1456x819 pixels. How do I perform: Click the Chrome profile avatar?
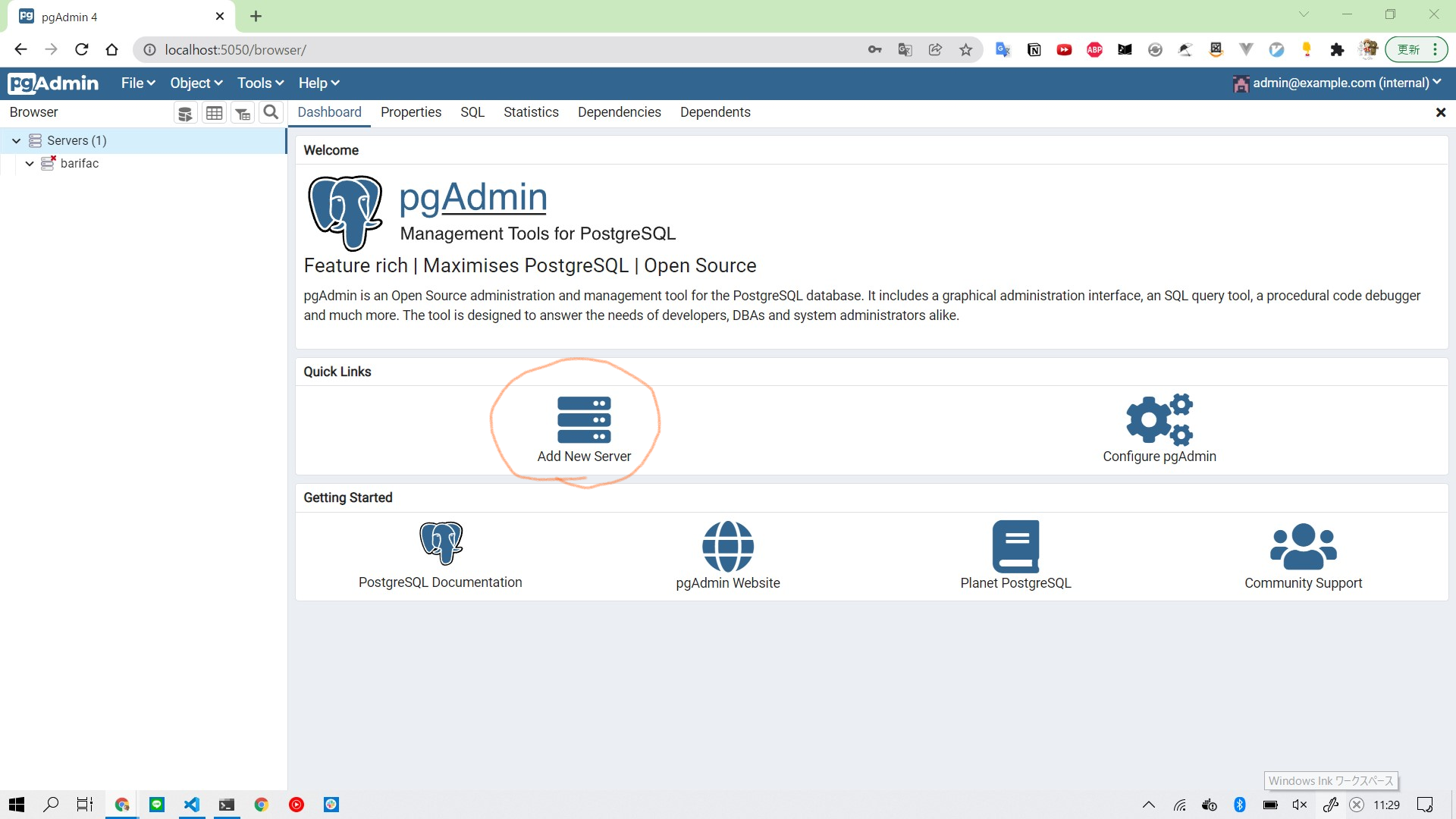click(1368, 50)
